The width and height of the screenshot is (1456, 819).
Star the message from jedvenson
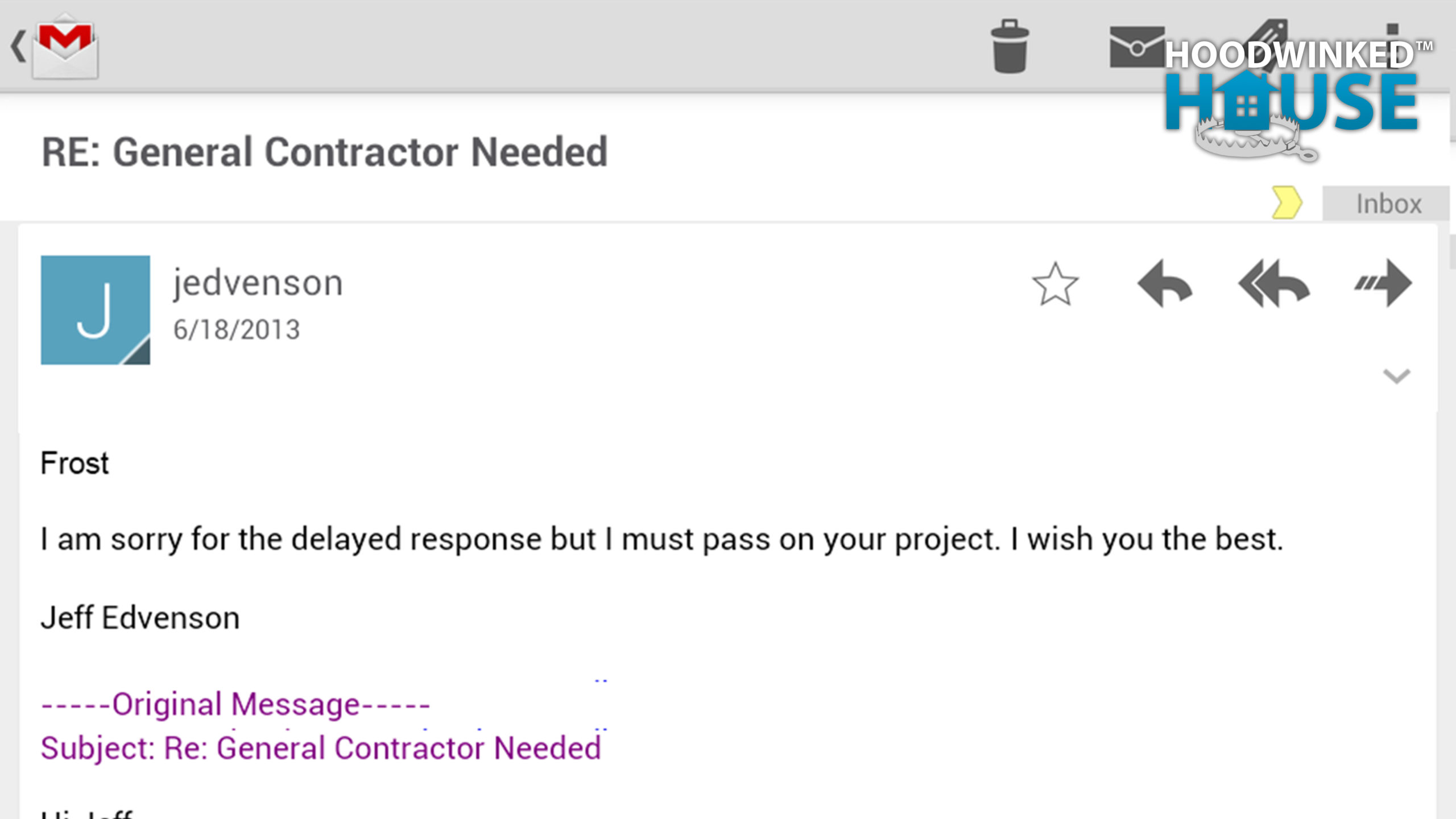click(x=1055, y=284)
